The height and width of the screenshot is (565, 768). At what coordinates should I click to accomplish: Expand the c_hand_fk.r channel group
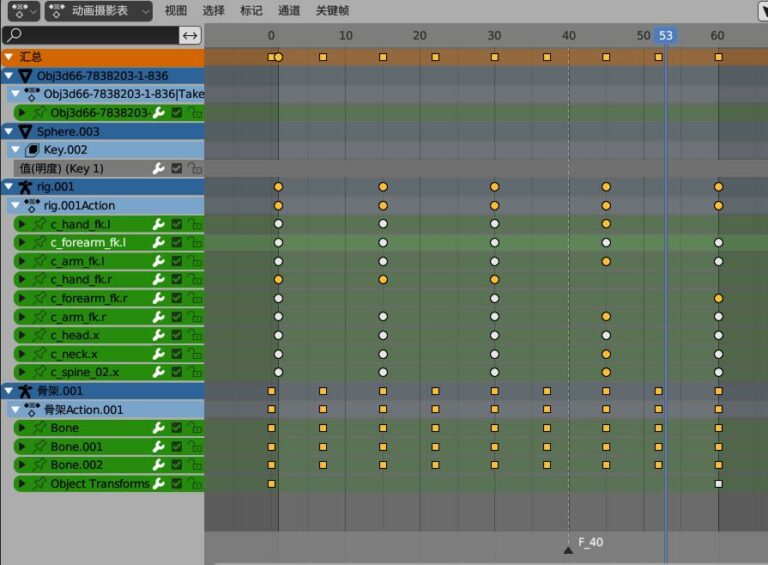[22, 280]
